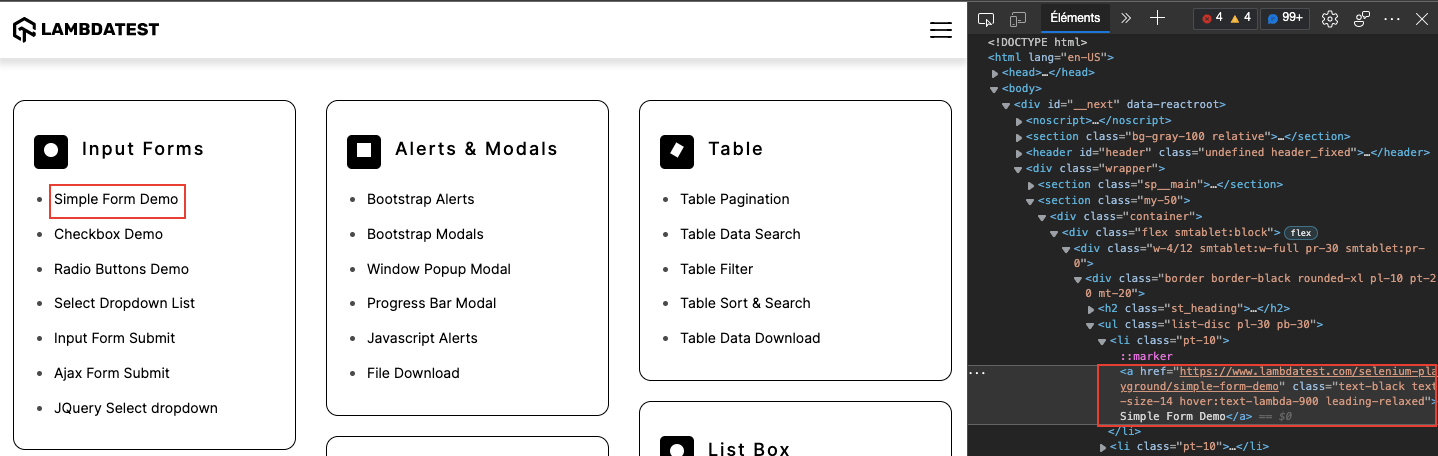Toggle the flex badge in DOM tree
Screen dimensions: 1438x456
[1300, 233]
